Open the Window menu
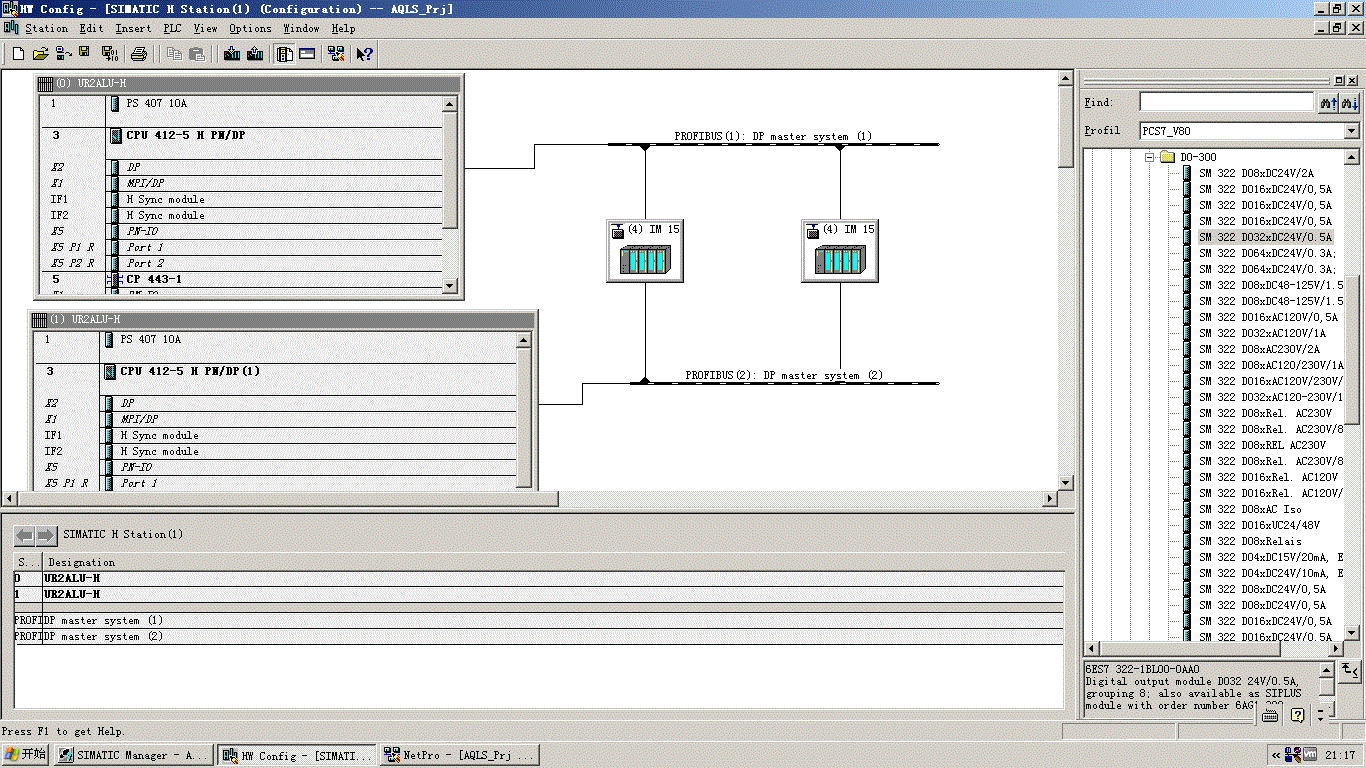 tap(301, 28)
